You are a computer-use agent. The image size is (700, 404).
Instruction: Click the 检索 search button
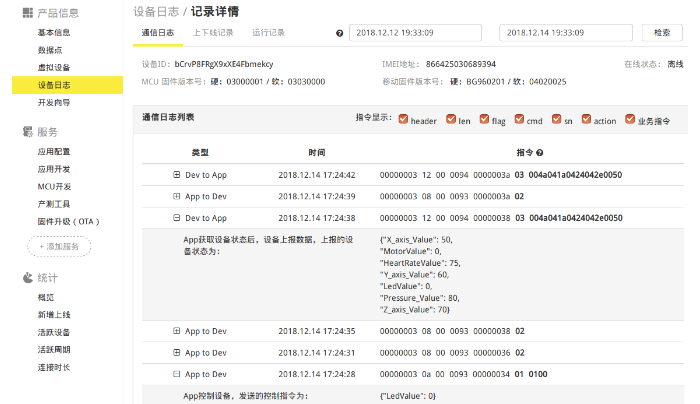[662, 33]
